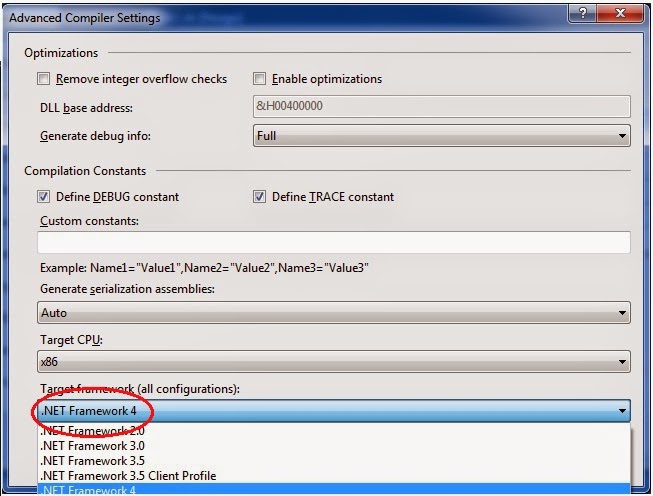
Task: Click the DLL base address field
Action: pyautogui.click(x=441, y=106)
